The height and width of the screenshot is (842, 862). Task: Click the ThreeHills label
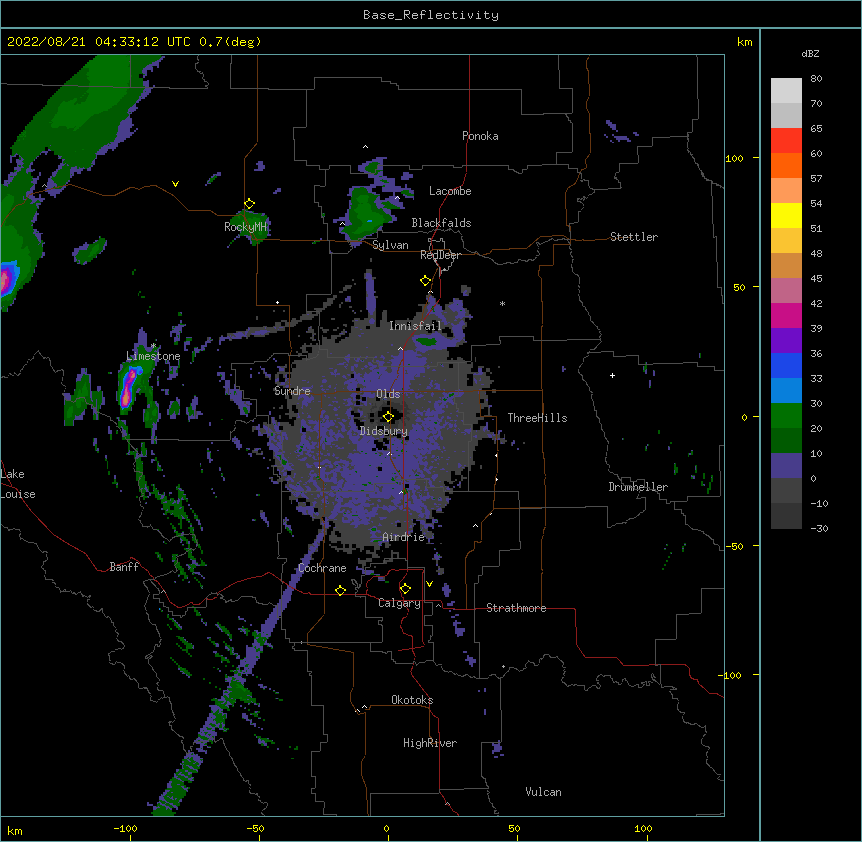coord(537,418)
